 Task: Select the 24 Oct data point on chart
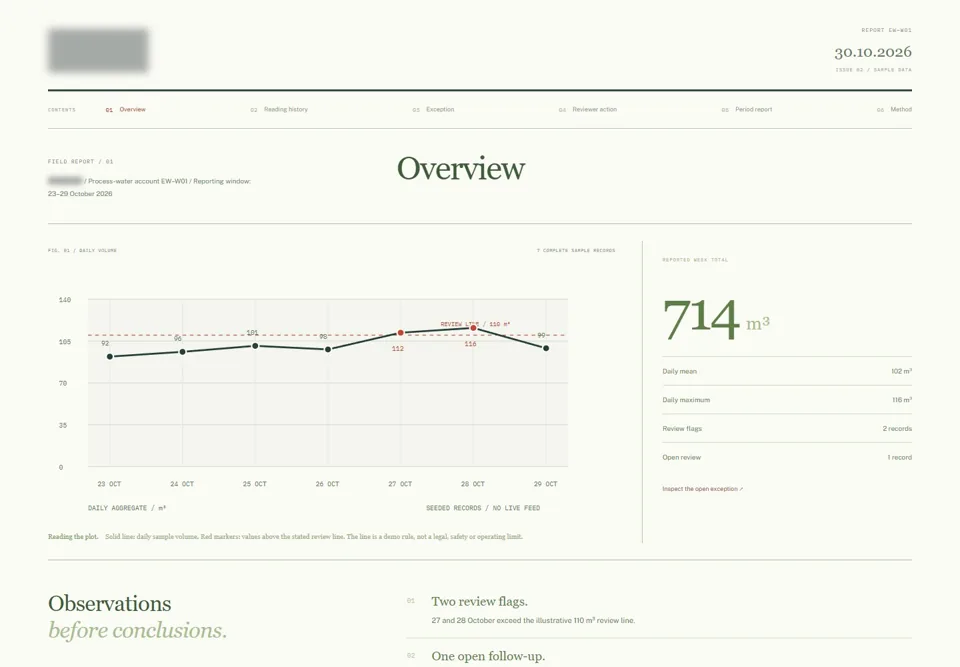pyautogui.click(x=182, y=352)
